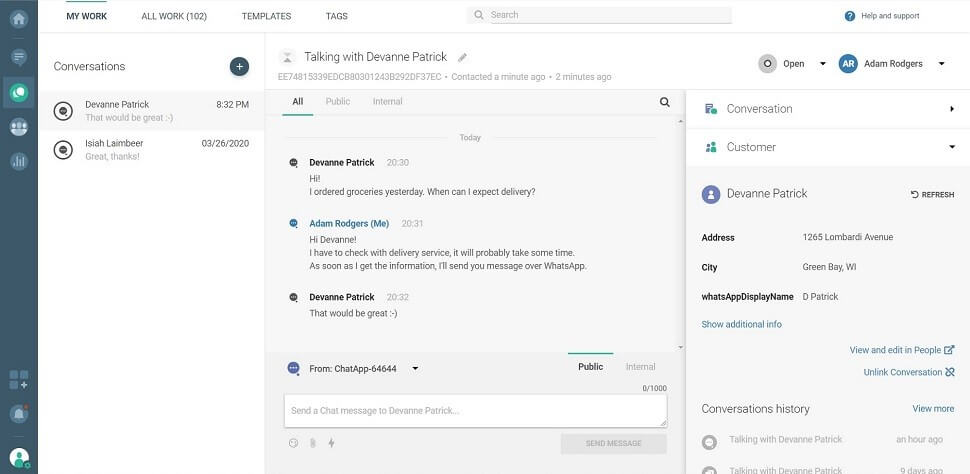970x474 pixels.
Task: Click Show additional info link
Action: pyautogui.click(x=741, y=325)
